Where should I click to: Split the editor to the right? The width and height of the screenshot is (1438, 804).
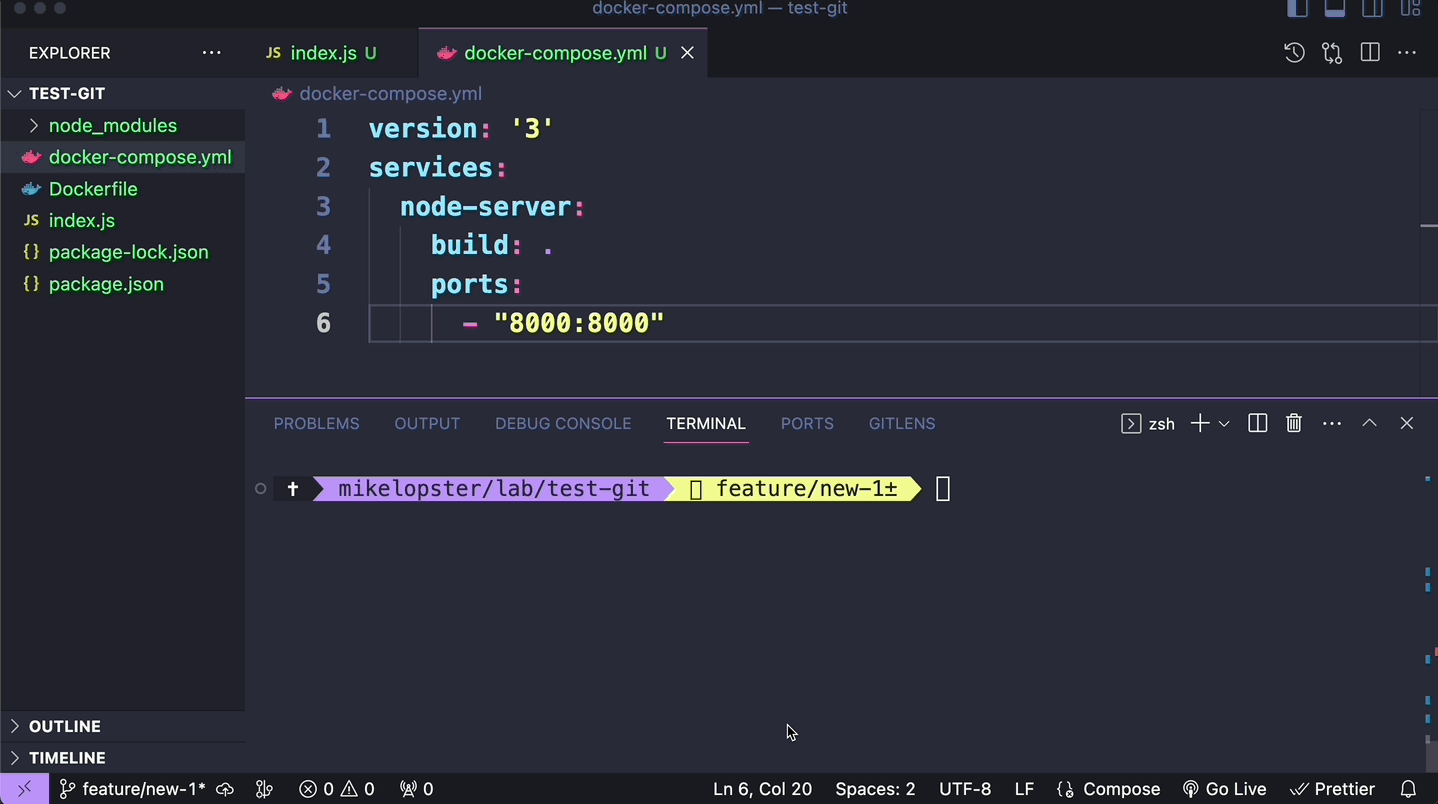1370,53
